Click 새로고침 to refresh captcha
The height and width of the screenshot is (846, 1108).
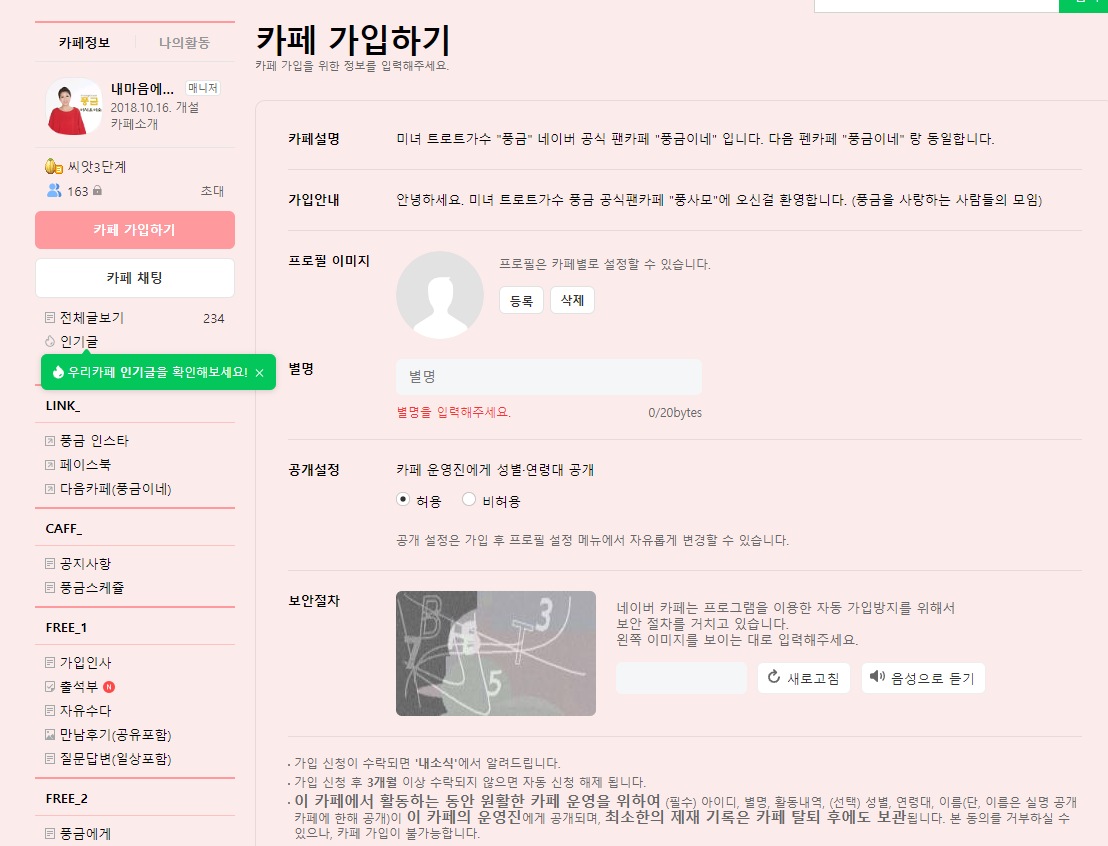coord(804,678)
